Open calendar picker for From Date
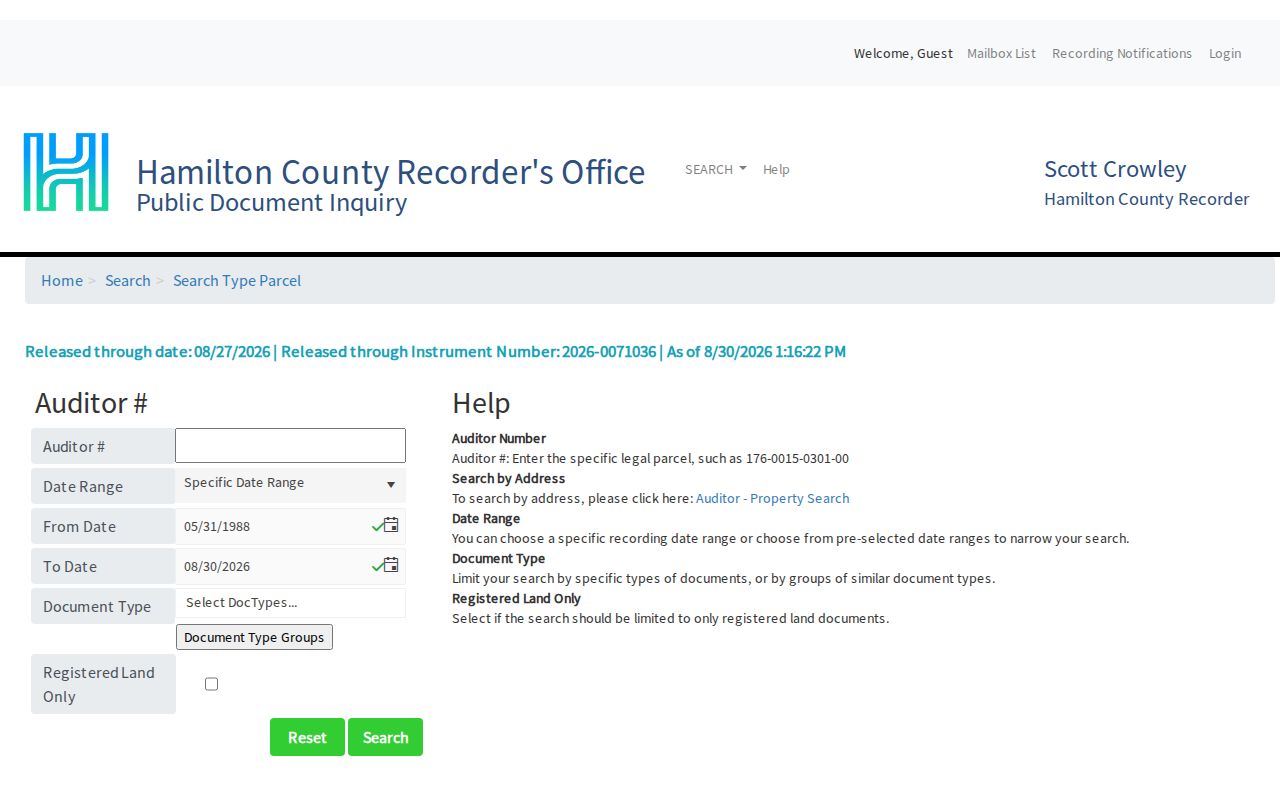 click(x=391, y=525)
